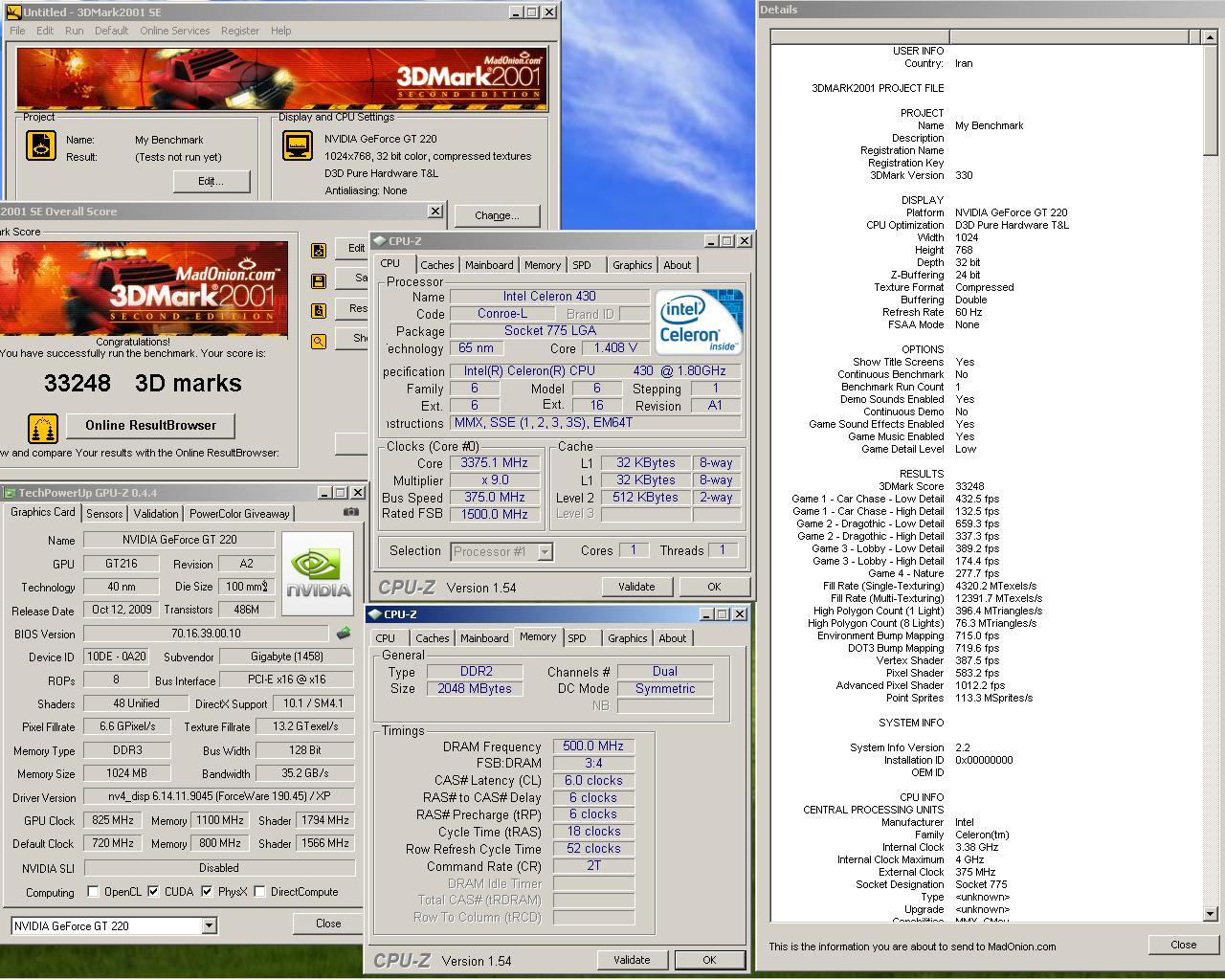Click the title bar icon of the CPU-Z Memory window
The image size is (1225, 980).
(375, 614)
